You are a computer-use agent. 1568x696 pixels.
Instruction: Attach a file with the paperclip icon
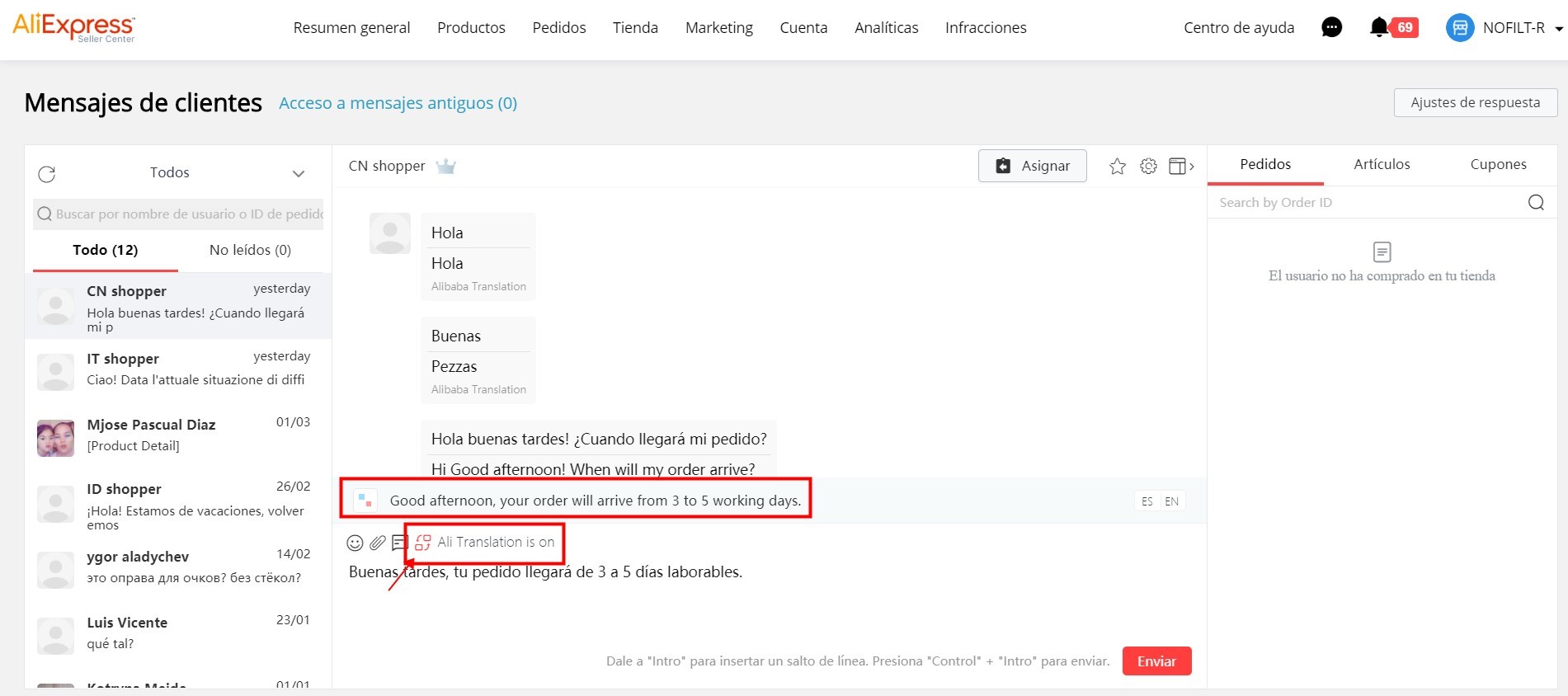point(378,543)
